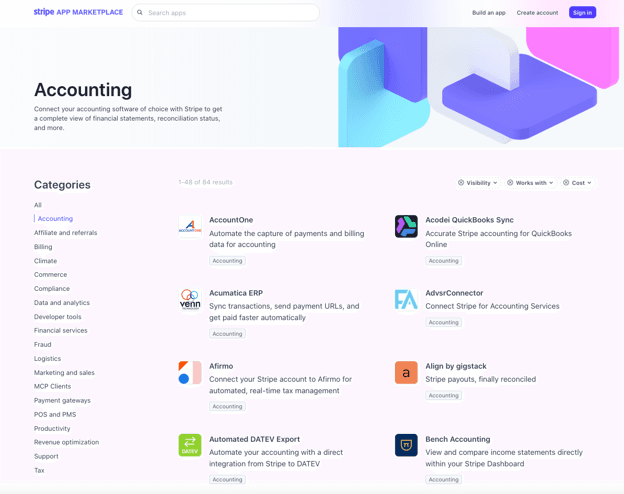The width and height of the screenshot is (624, 494).
Task: Select MCP Clients category
Action: click(53, 386)
